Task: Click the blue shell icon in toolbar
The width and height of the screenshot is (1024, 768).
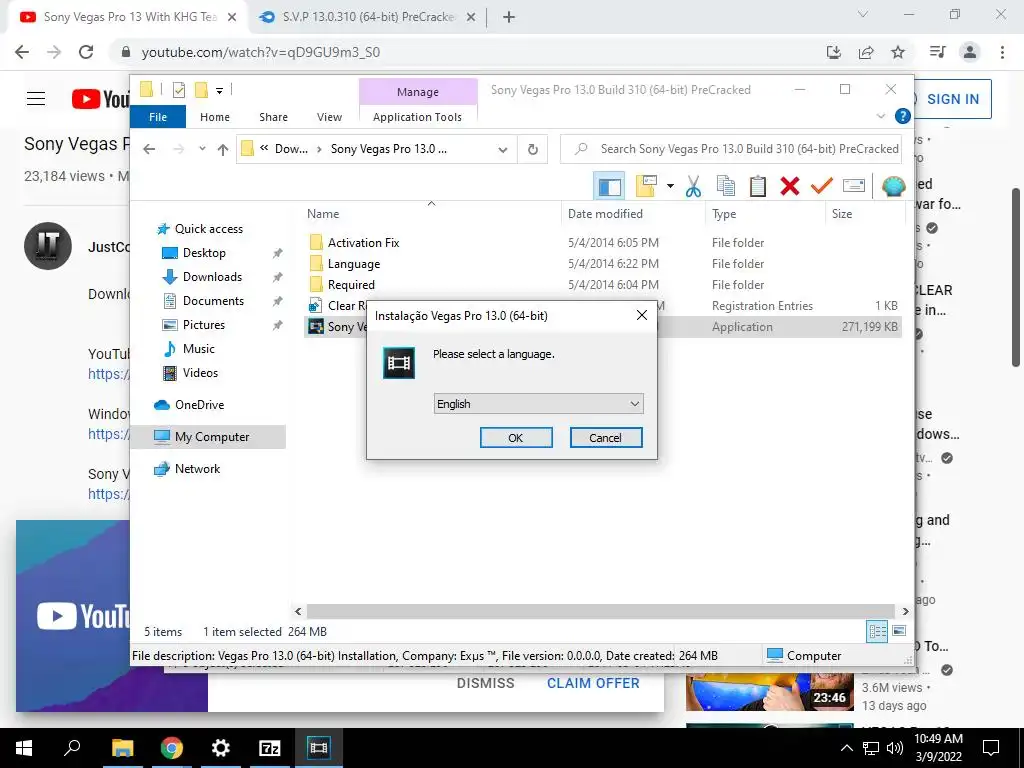Action: (x=893, y=186)
